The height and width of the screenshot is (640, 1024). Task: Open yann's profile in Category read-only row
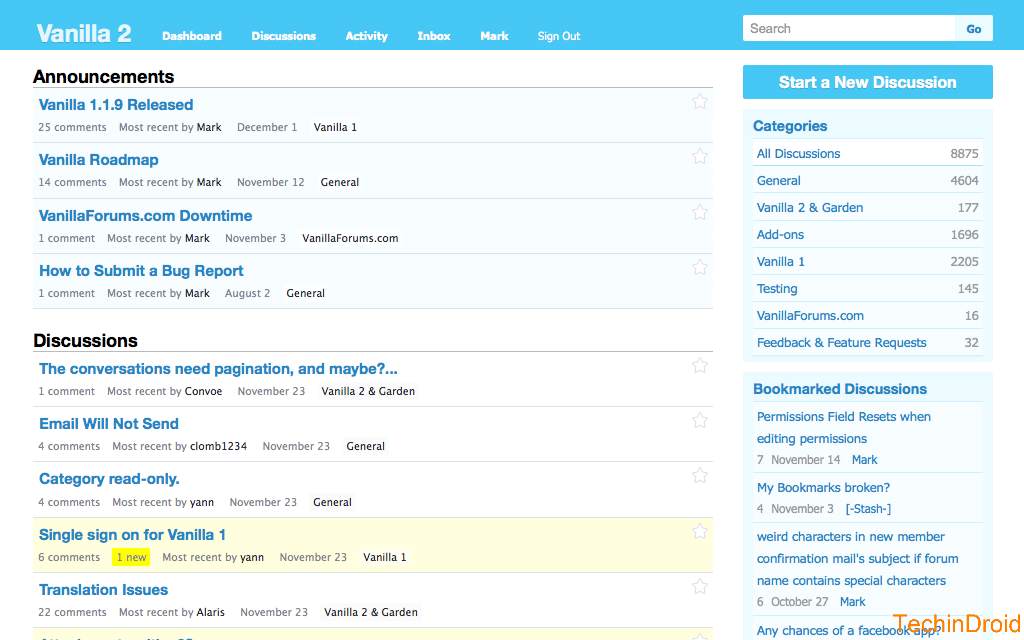(x=202, y=502)
